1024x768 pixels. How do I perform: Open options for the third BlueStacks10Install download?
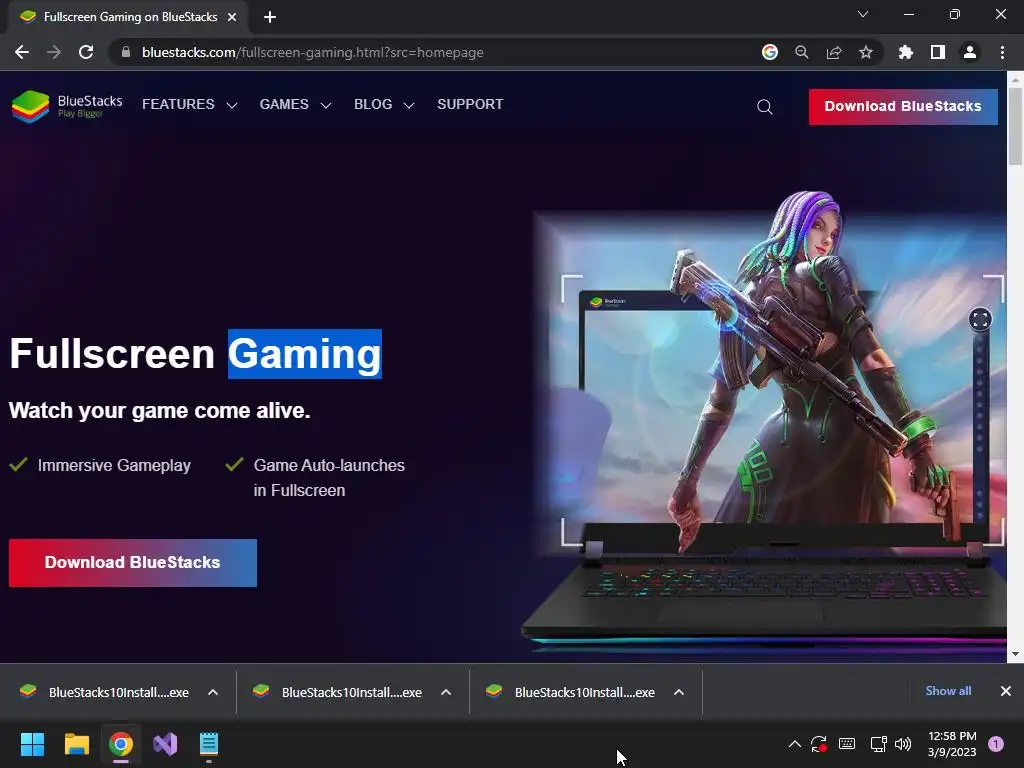click(x=679, y=692)
